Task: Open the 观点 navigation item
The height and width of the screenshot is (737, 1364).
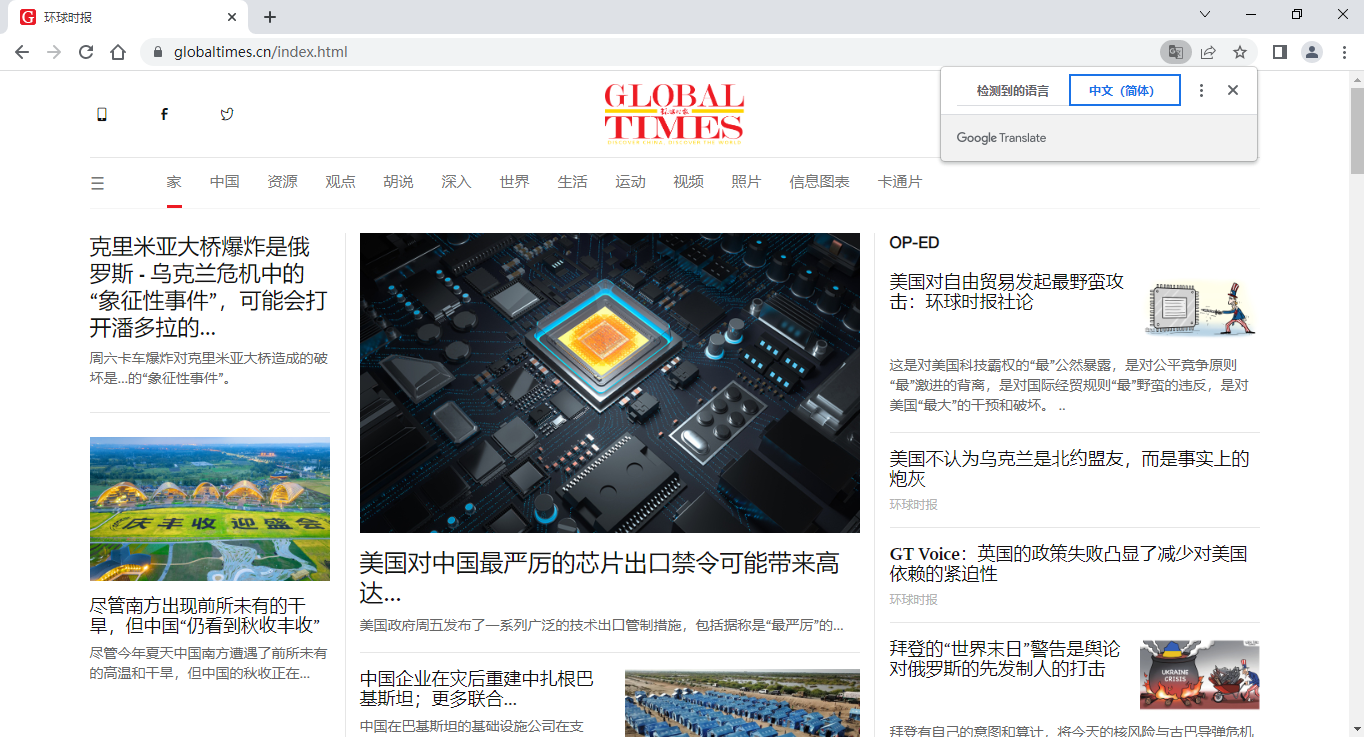Action: point(341,182)
